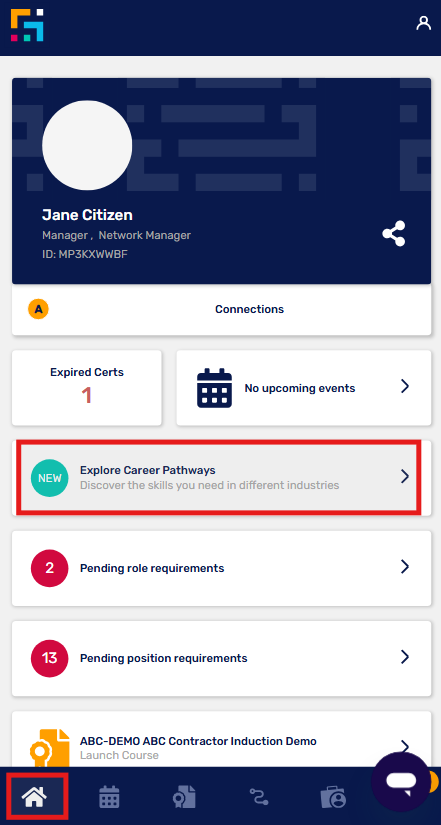Expand Pending role requirements chevron

pos(405,567)
